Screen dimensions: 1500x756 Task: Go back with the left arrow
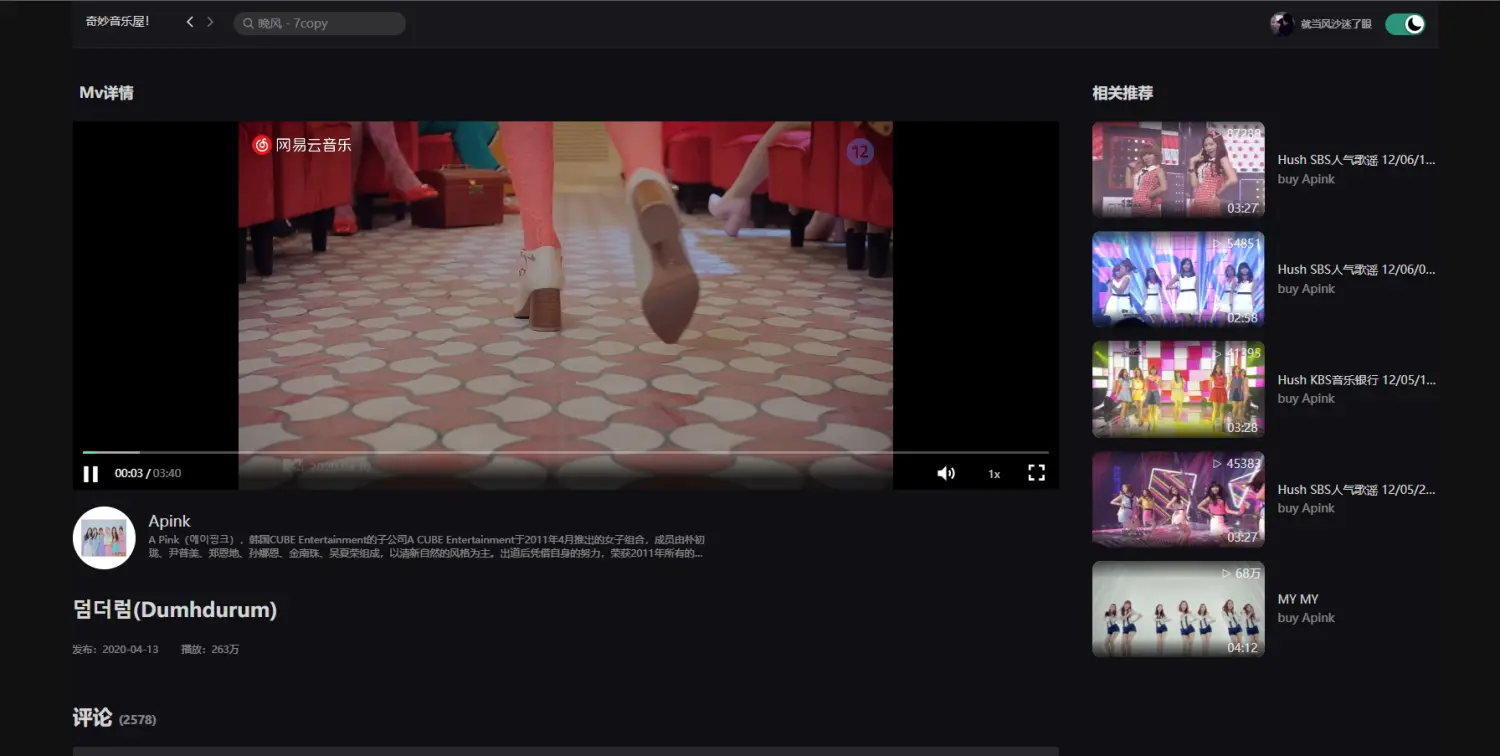[190, 22]
